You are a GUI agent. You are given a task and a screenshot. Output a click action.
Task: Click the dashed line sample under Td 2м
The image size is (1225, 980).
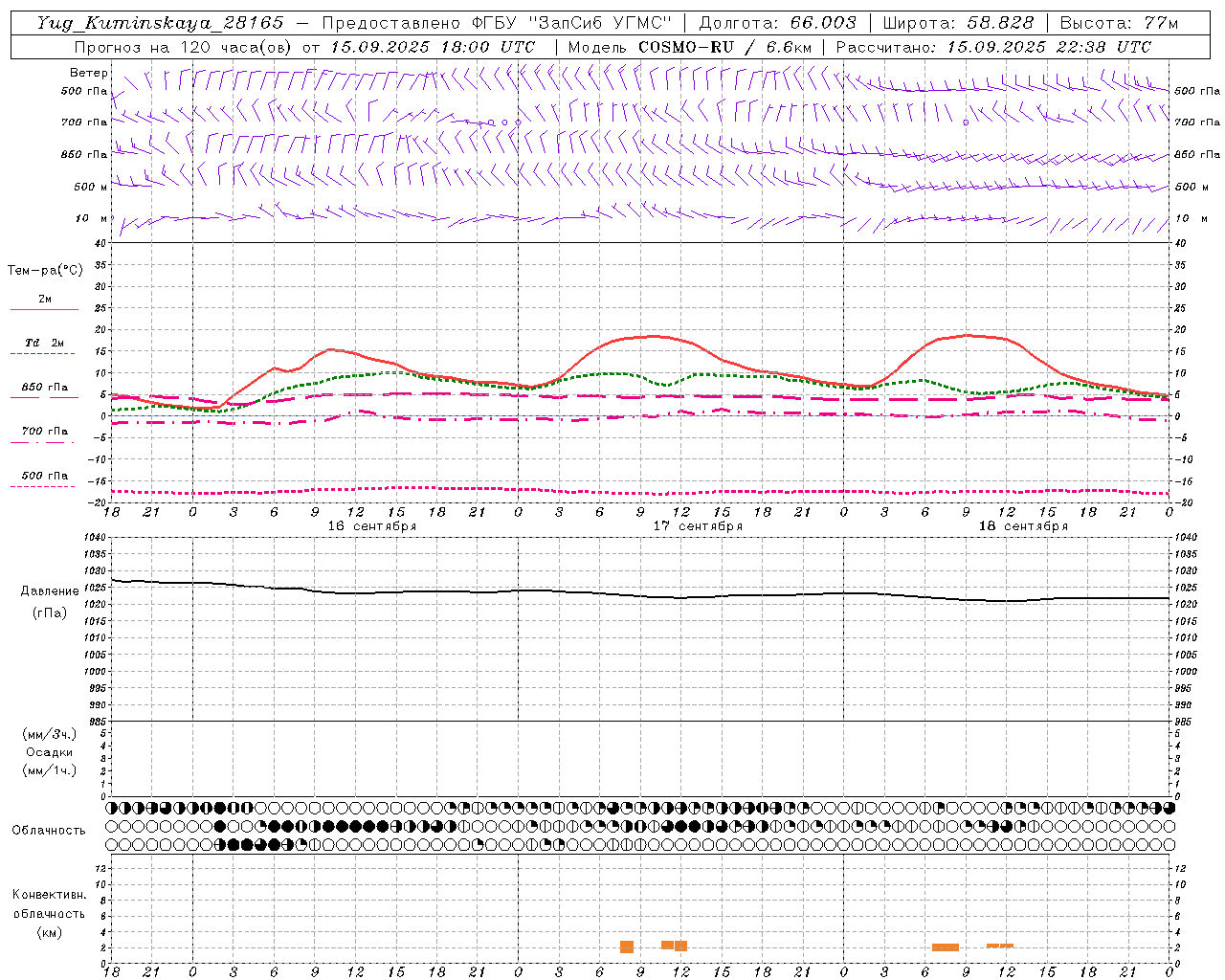[42, 354]
